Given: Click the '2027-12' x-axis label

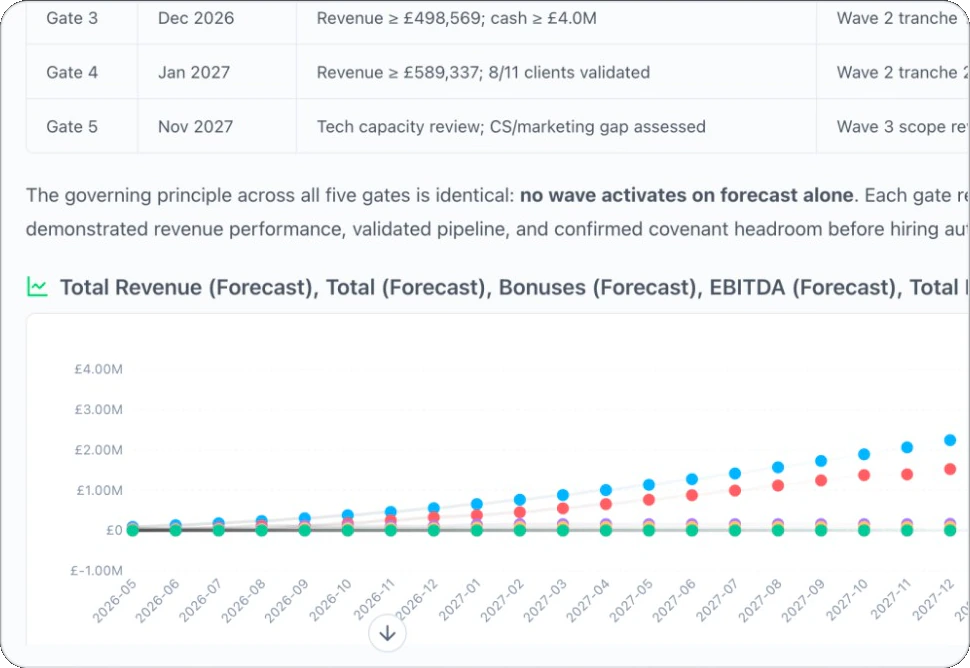Looking at the screenshot, I should coord(933,601).
